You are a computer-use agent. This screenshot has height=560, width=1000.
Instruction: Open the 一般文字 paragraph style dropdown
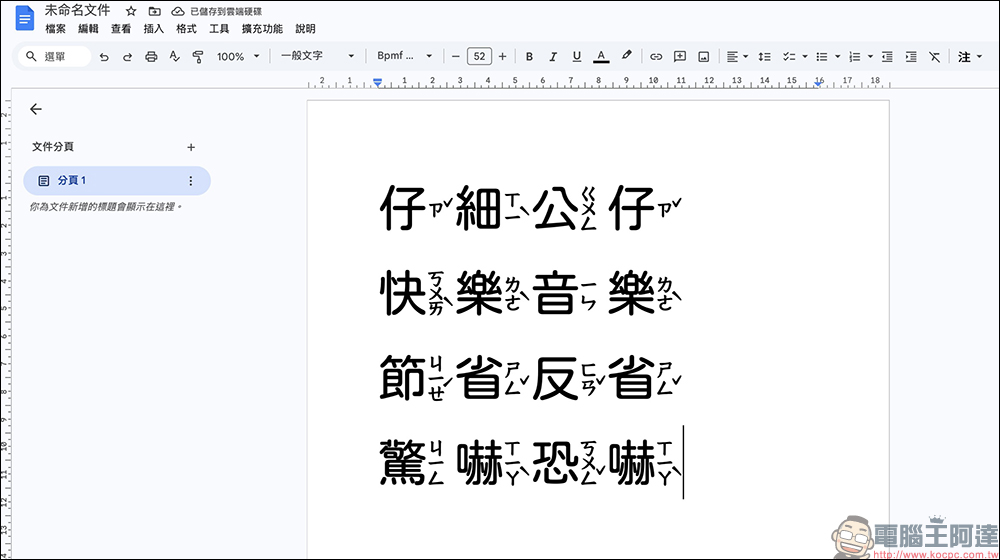pyautogui.click(x=317, y=56)
